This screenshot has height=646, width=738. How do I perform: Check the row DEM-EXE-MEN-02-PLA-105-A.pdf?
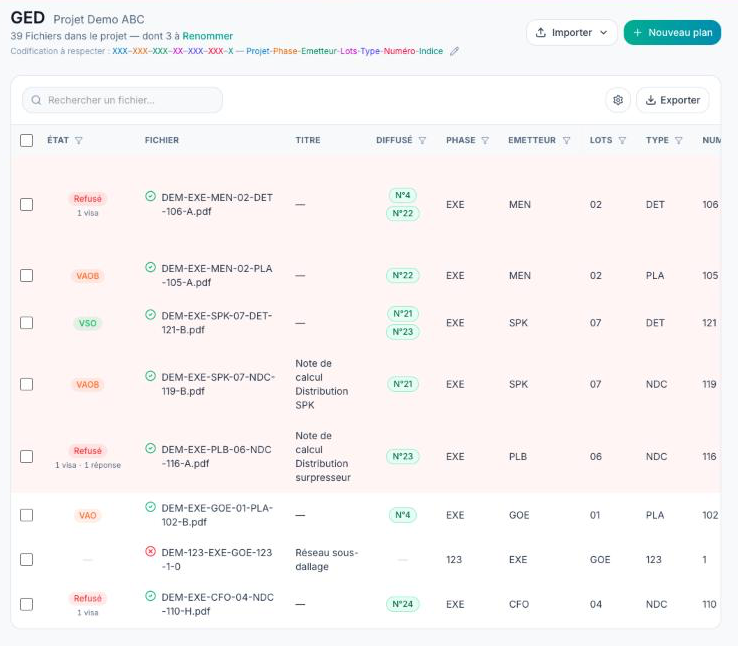click(26, 275)
